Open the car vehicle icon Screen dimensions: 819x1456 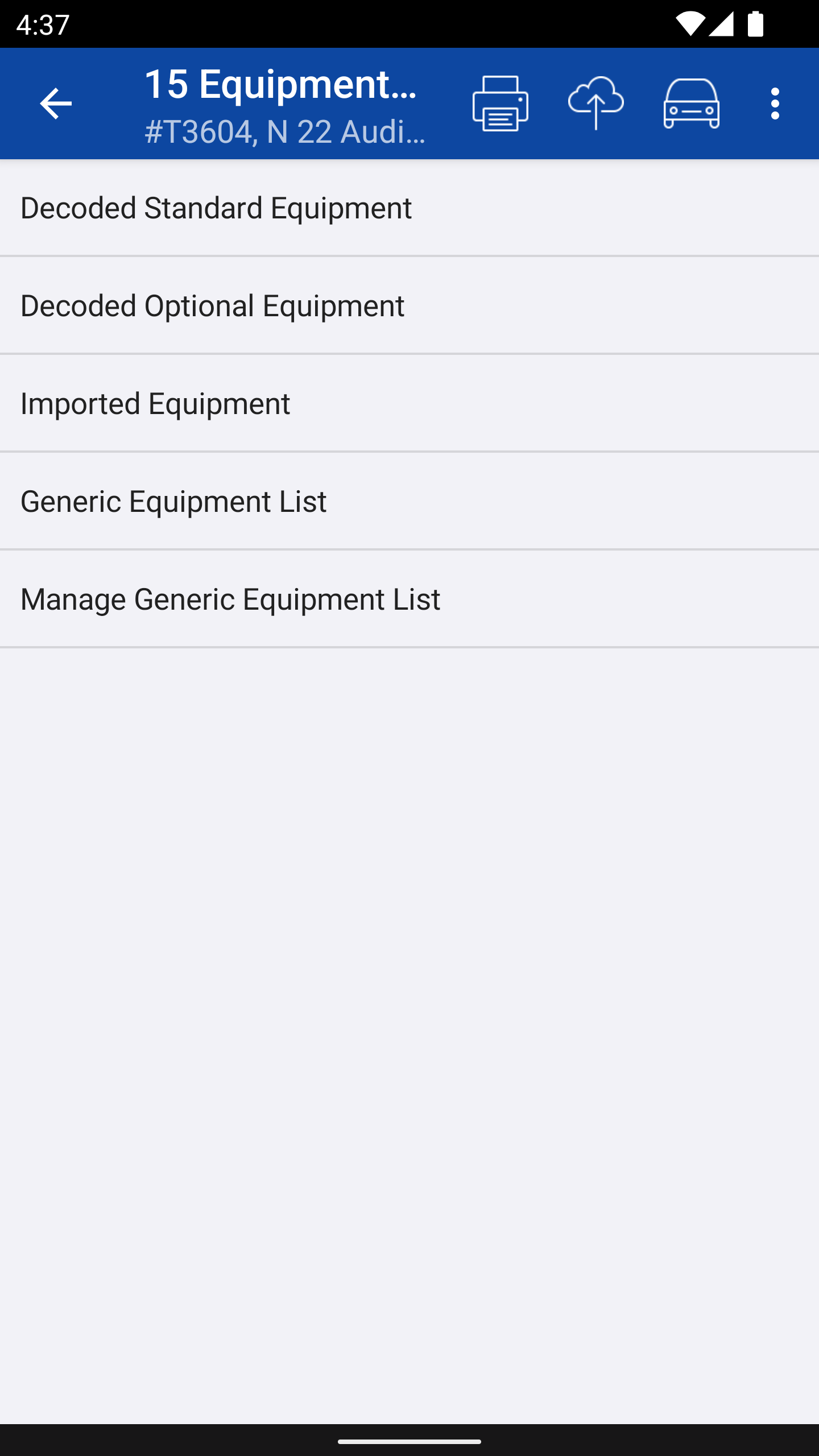point(691,104)
